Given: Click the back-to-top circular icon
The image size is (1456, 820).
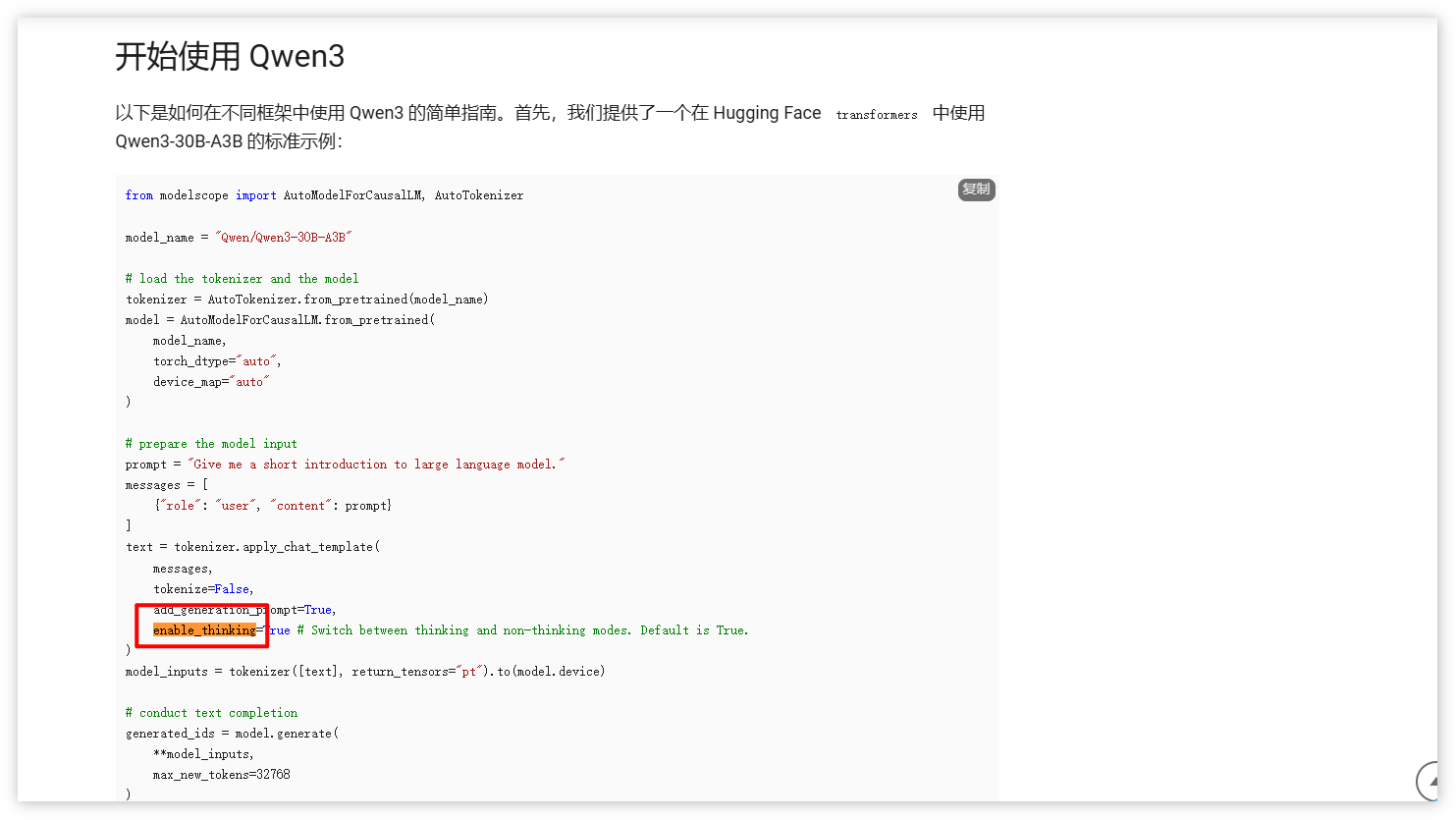Looking at the screenshot, I should click(x=1427, y=782).
